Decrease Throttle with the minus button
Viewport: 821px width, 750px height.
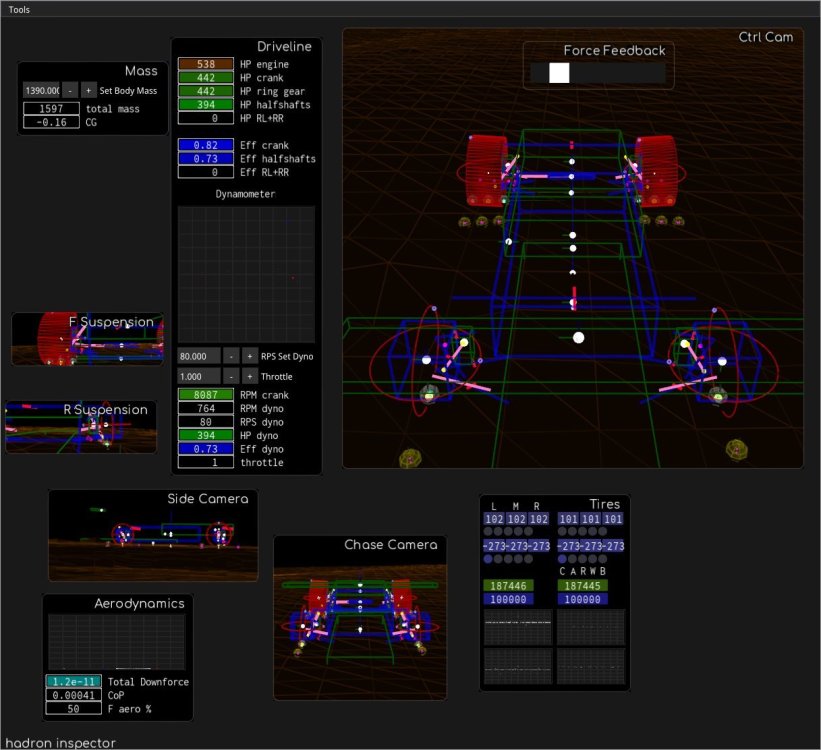(231, 377)
